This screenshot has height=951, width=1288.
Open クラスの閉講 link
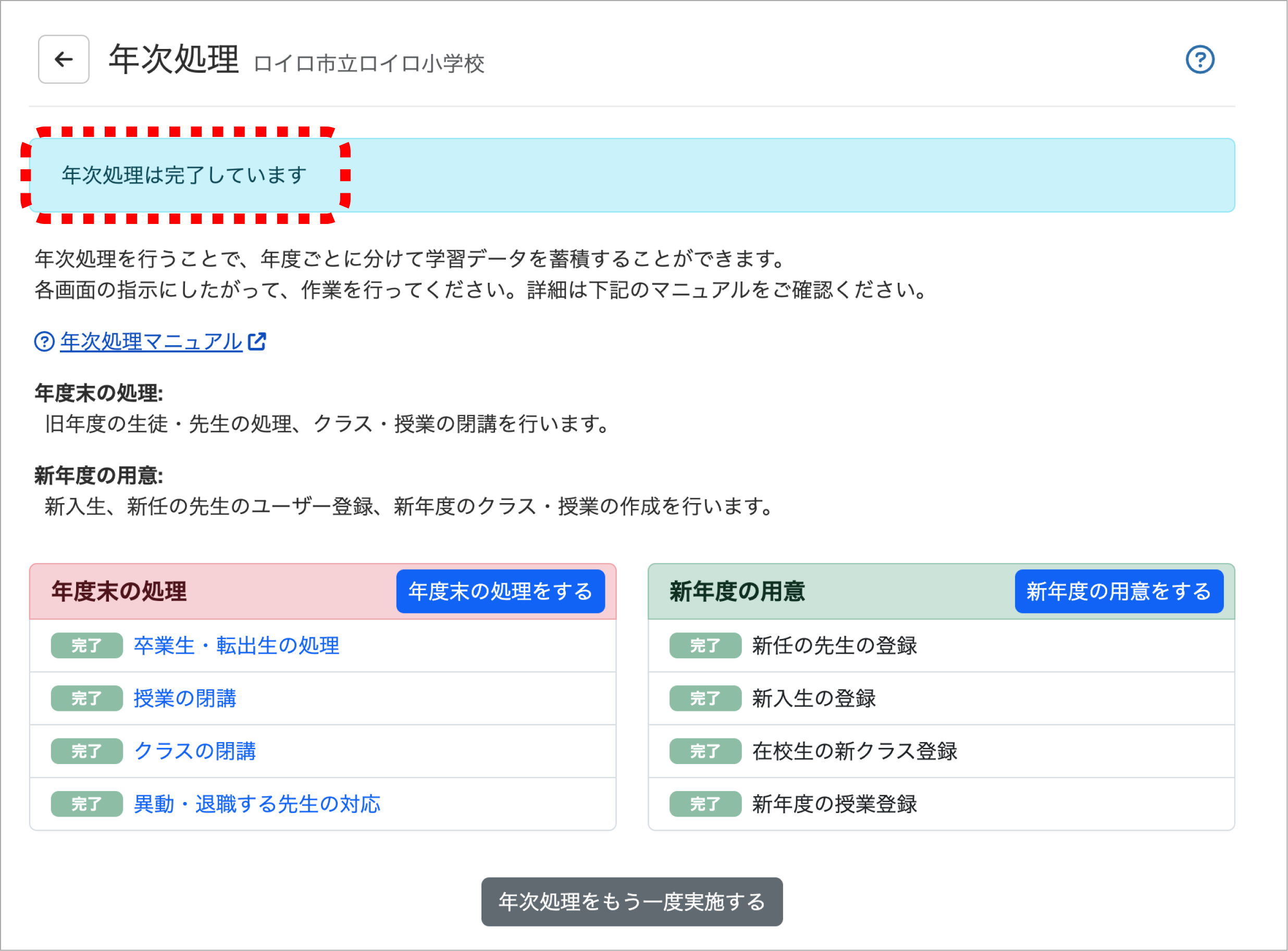195,751
